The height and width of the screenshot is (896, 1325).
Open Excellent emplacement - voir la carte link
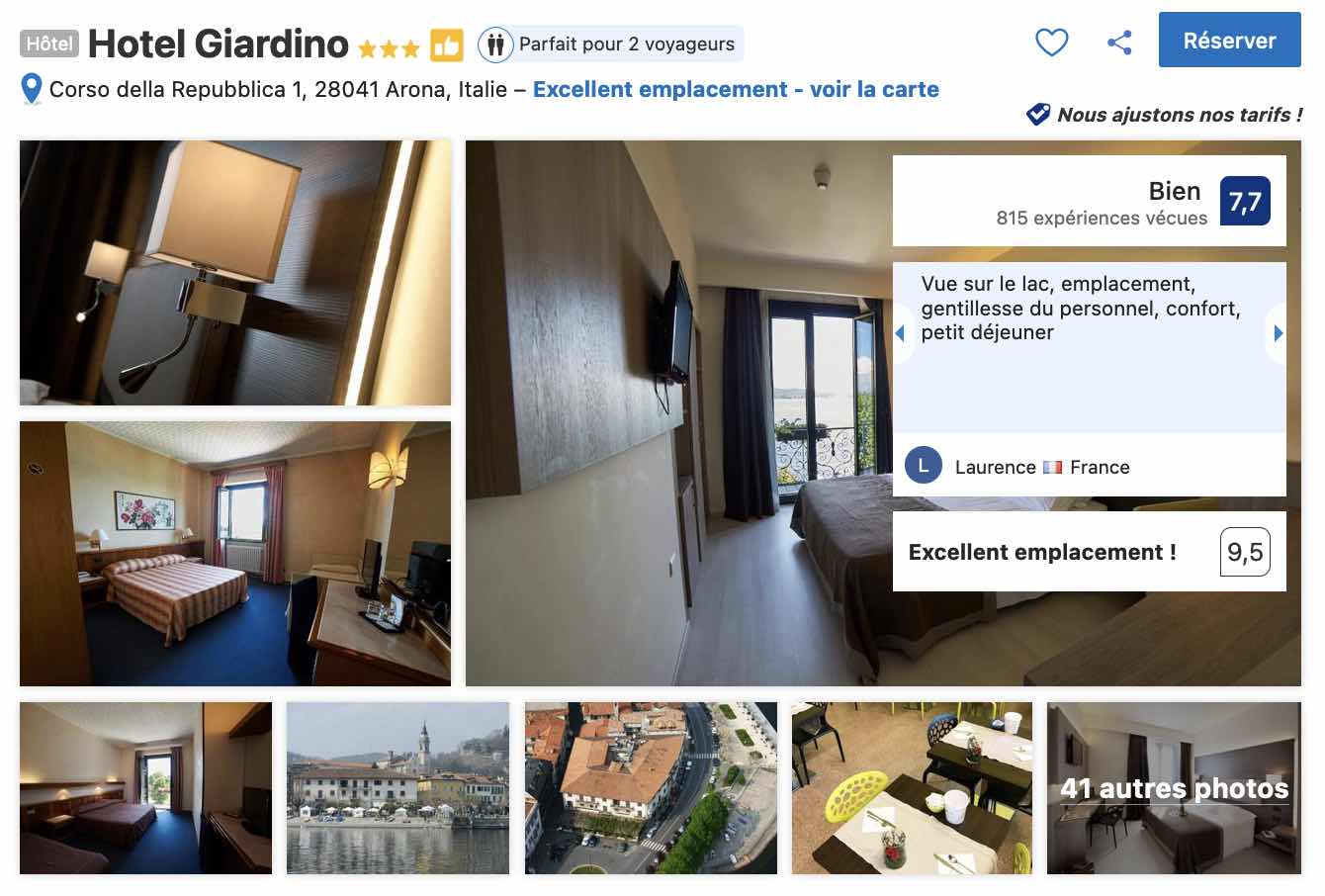tap(736, 89)
